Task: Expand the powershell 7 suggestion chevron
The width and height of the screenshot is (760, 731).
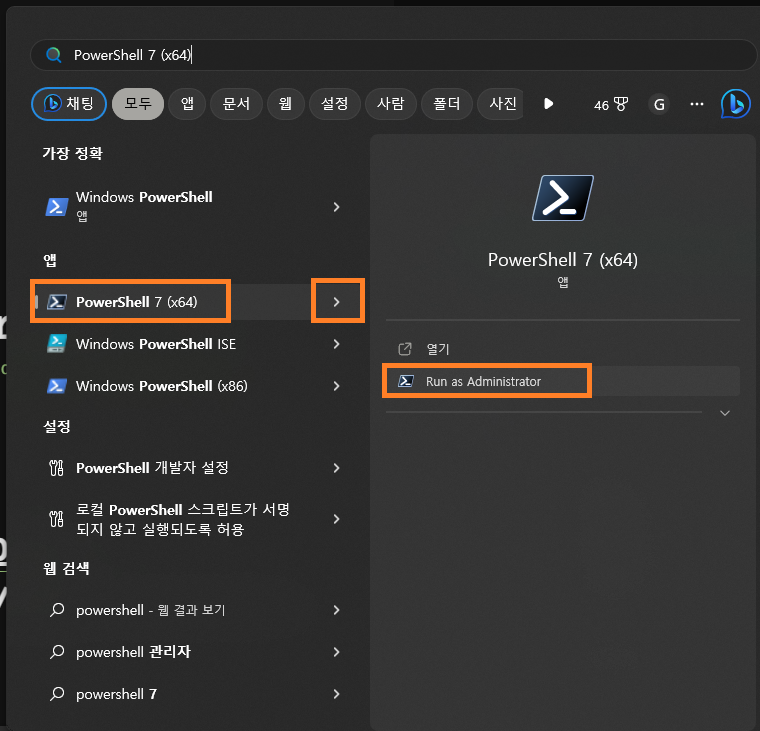Action: [336, 695]
